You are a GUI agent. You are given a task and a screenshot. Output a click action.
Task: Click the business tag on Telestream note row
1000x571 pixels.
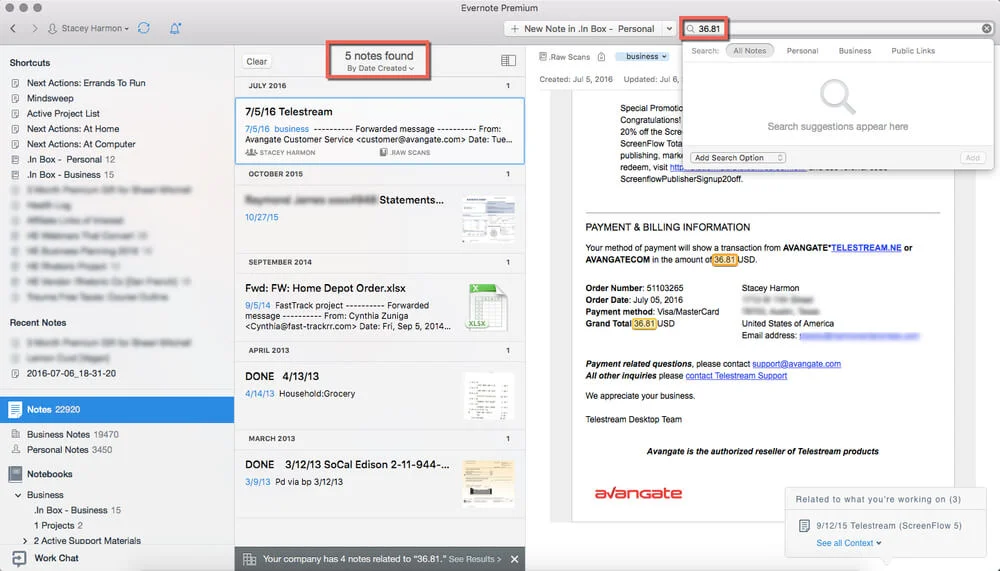[x=291, y=129]
